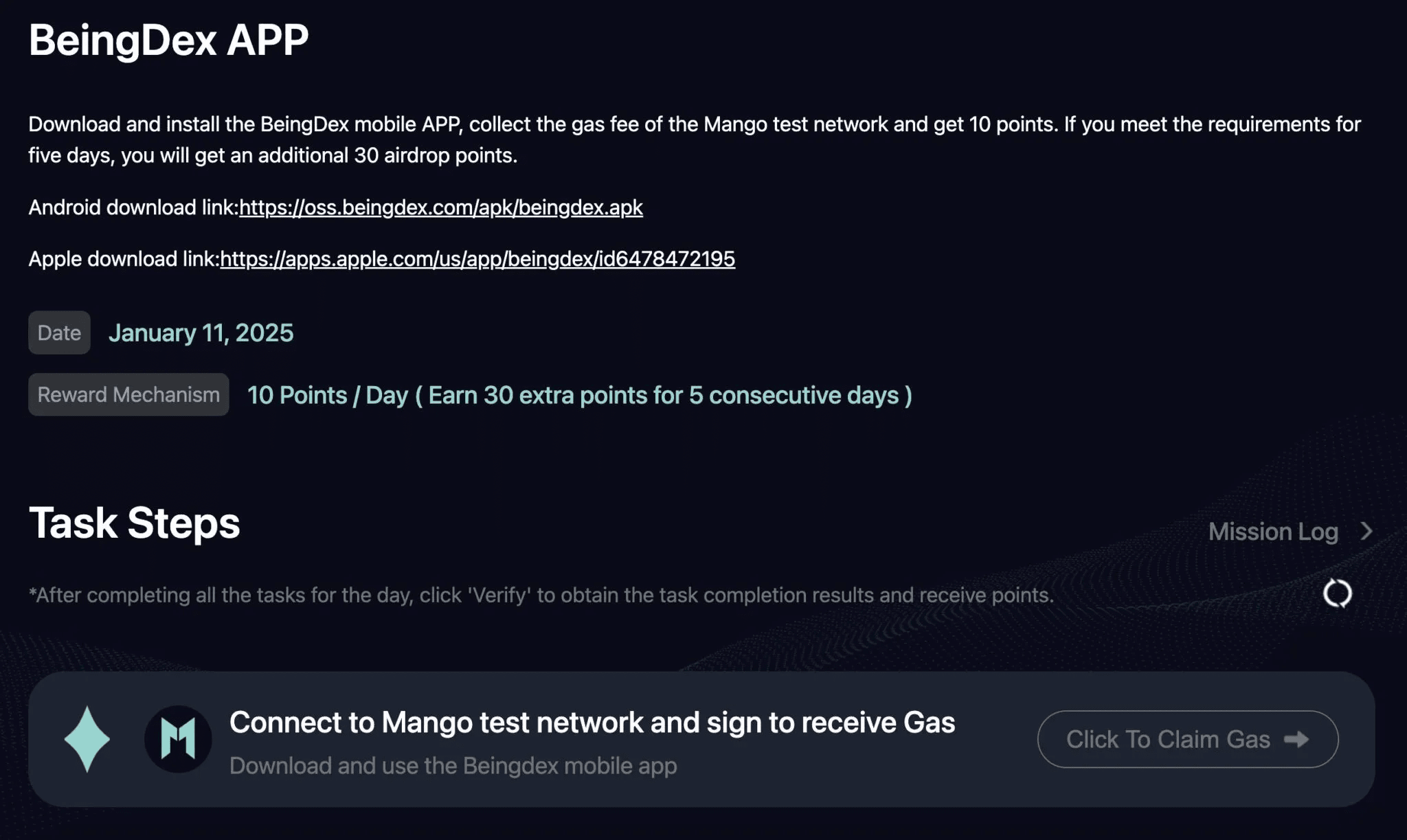Click the refresh spinner icon
This screenshot has width=1407, height=840.
coord(1337,593)
